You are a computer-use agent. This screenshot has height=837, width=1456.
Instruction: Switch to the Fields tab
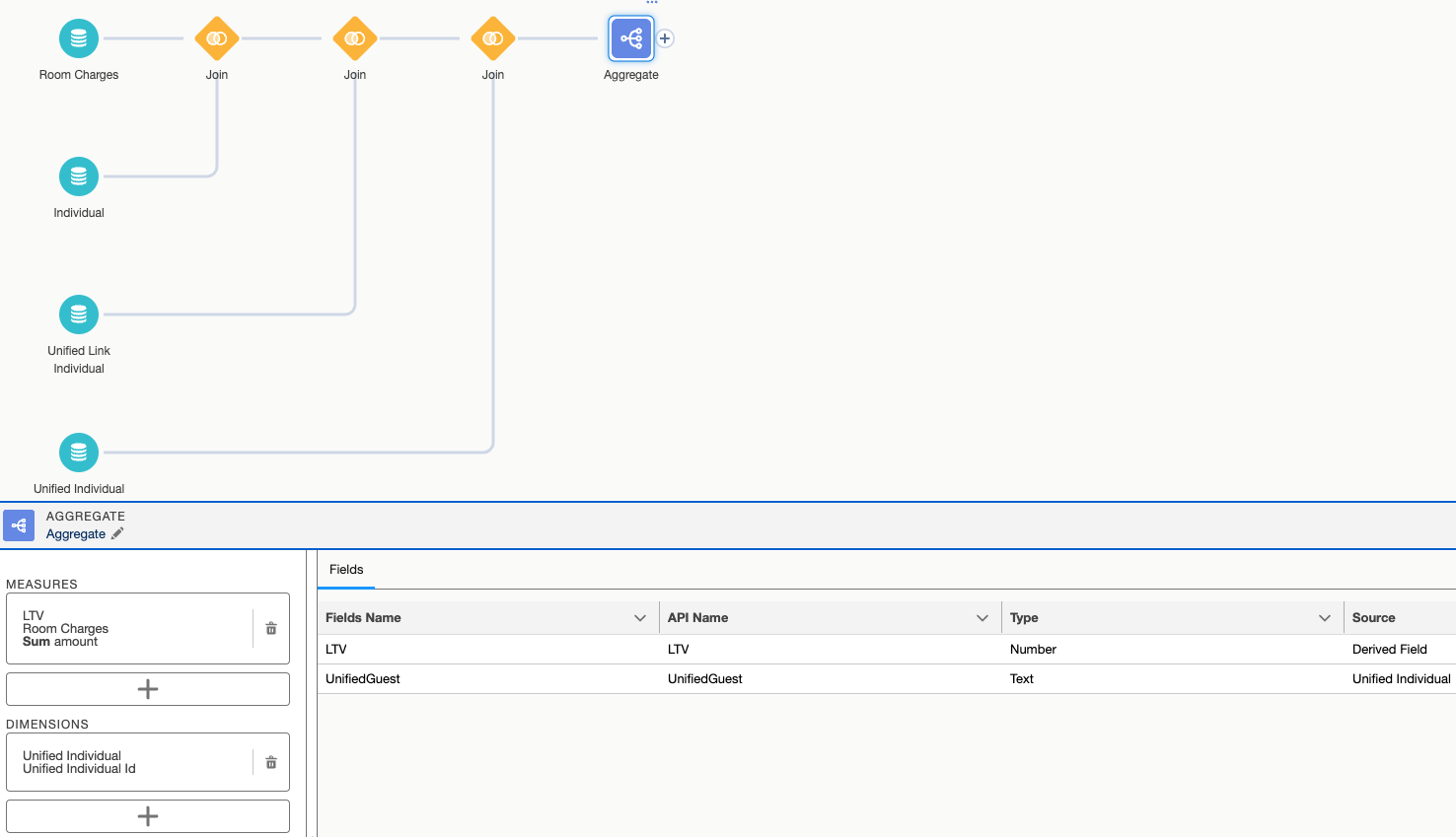click(x=346, y=570)
